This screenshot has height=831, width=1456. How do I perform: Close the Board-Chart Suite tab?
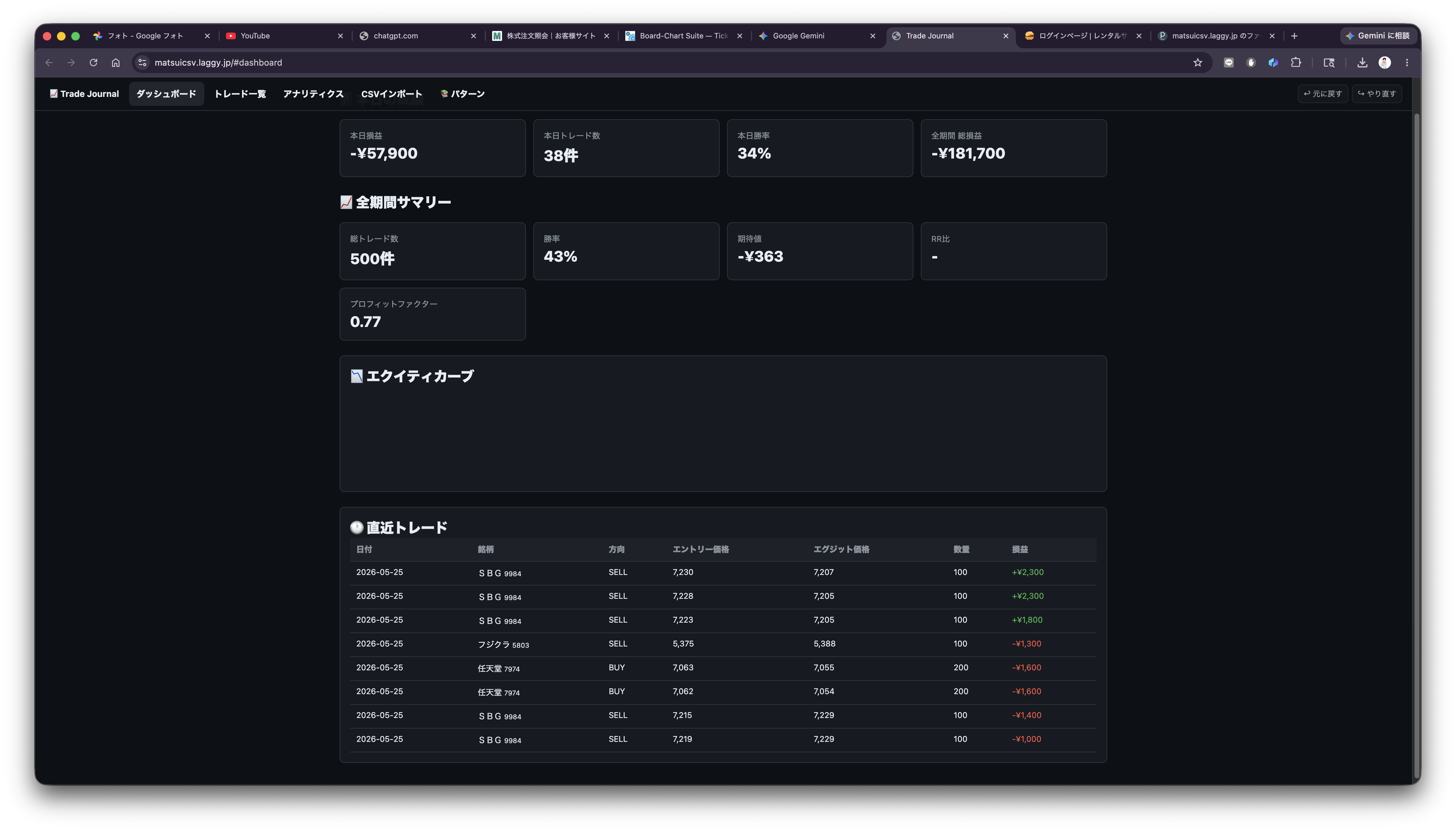[x=740, y=36]
